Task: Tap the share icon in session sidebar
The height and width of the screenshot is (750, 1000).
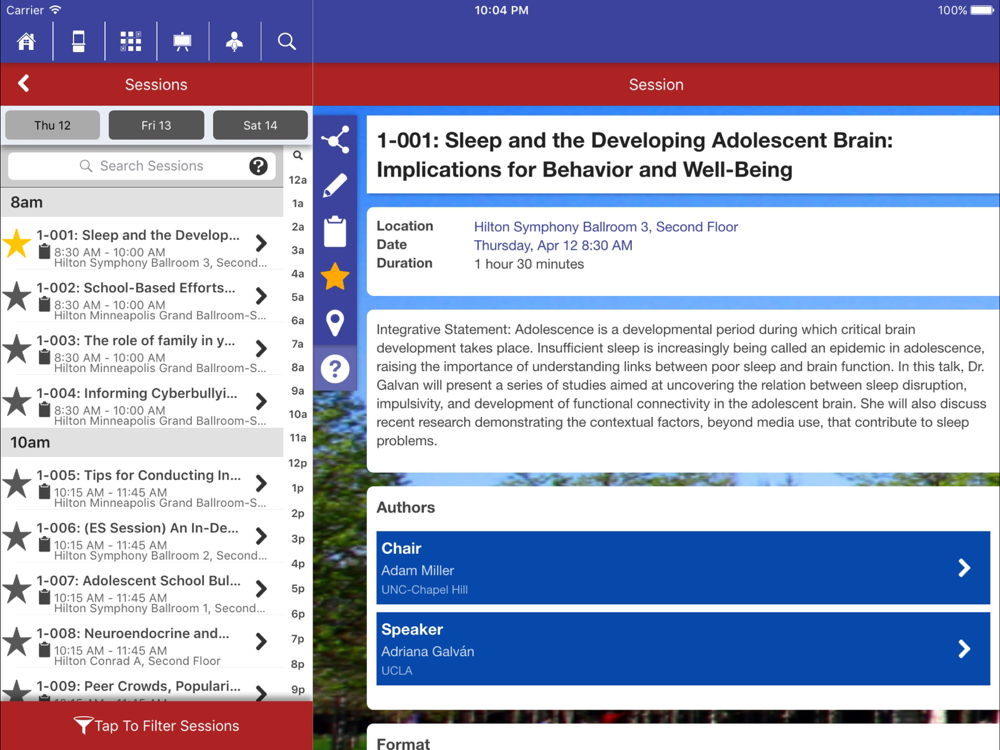Action: point(335,139)
